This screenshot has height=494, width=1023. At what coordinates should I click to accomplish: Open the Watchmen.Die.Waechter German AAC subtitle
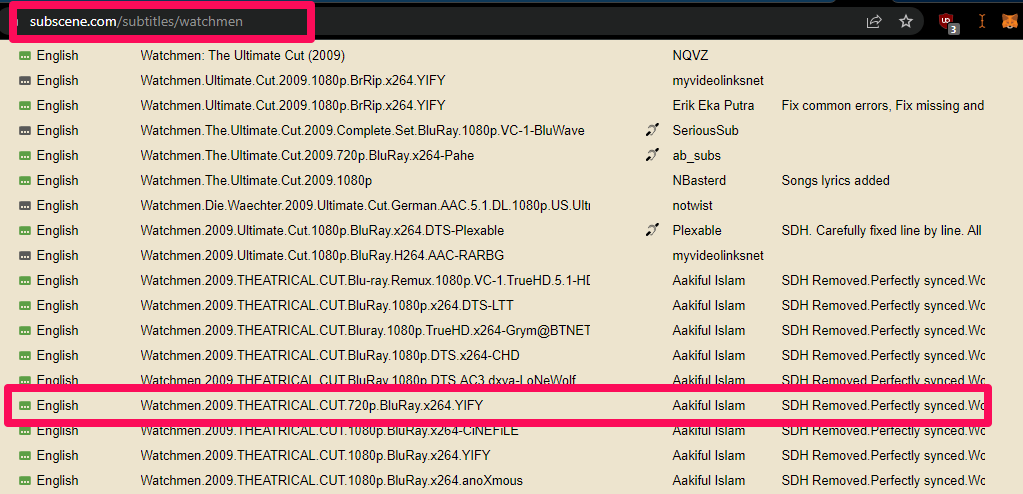(365, 206)
